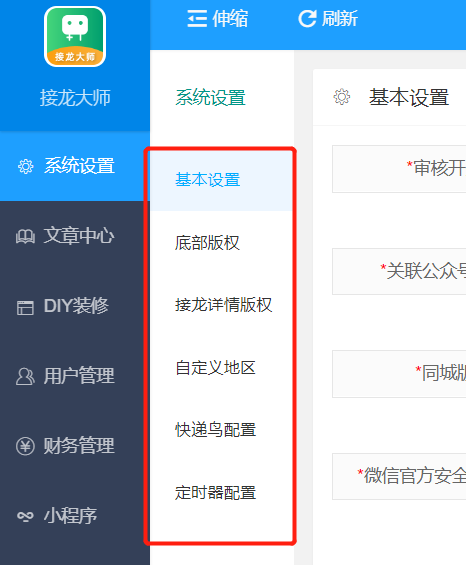Open the 用户管理 sidebar menu
The height and width of the screenshot is (565, 466).
tap(75, 376)
